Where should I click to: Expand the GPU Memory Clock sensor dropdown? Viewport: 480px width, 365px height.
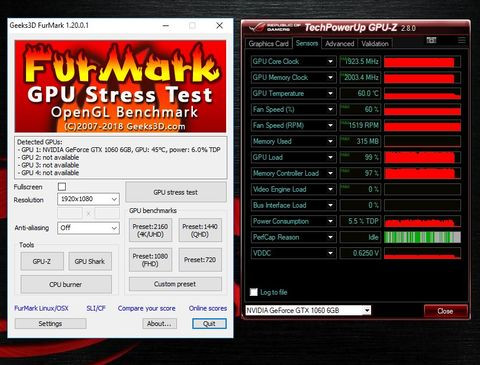(330, 78)
